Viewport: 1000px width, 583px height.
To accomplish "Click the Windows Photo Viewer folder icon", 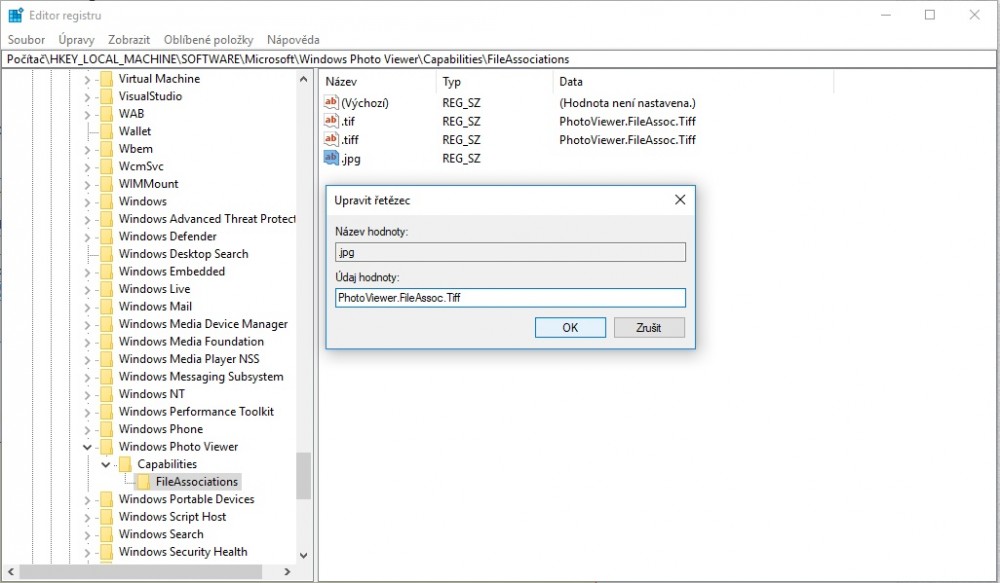I will pos(106,447).
